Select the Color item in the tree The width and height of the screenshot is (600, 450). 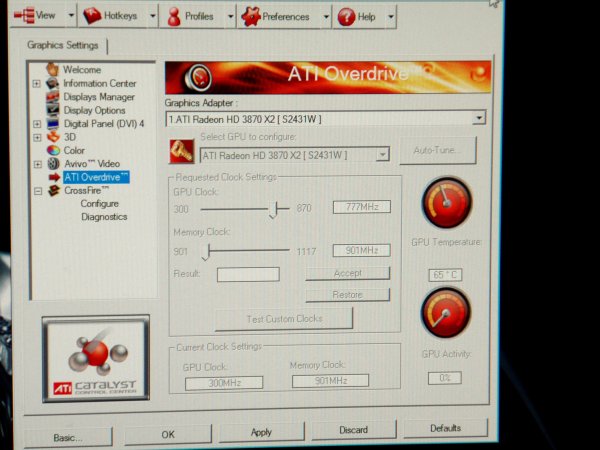[x=74, y=150]
